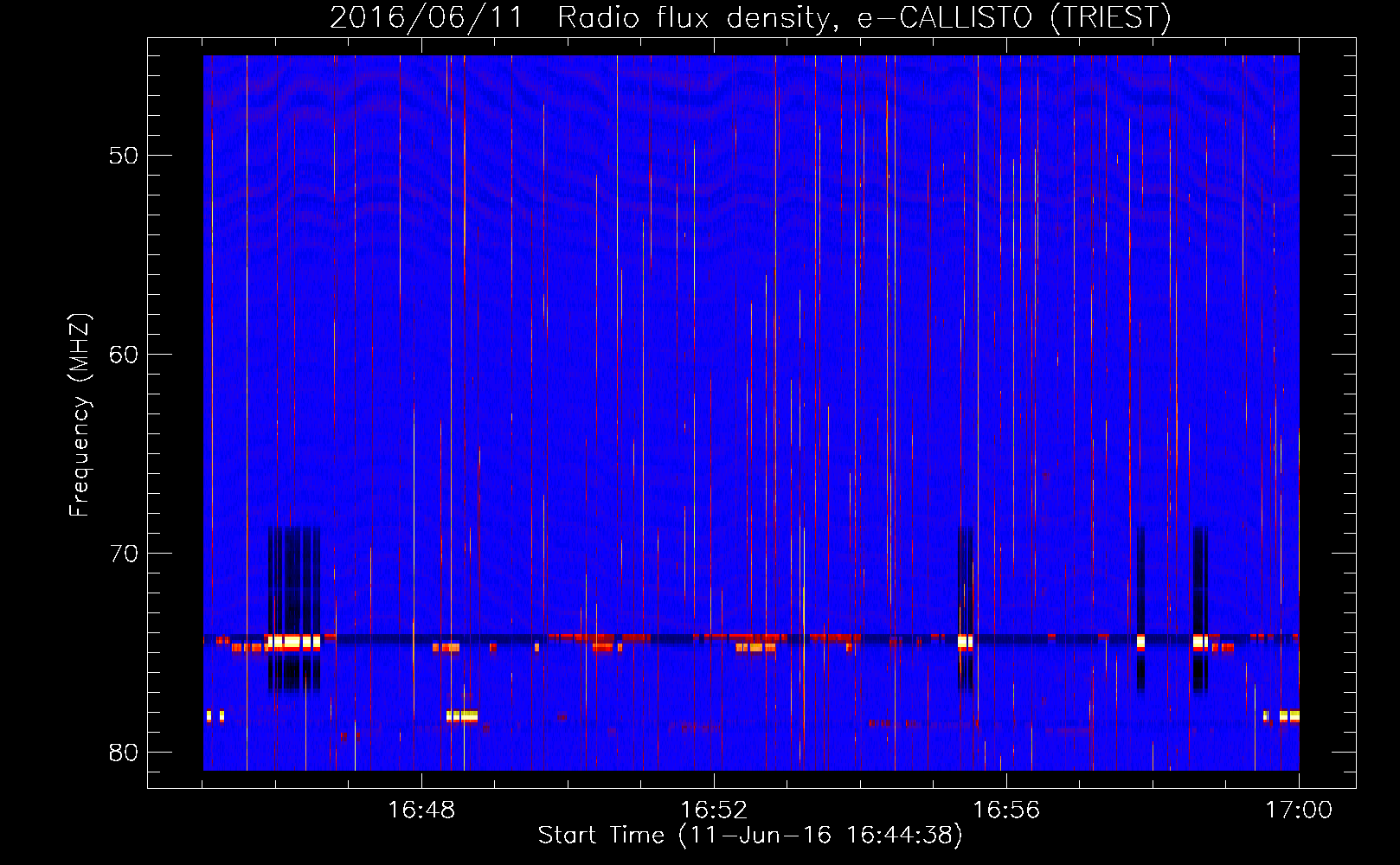Click the '16:48' time tick label
Screen dimensions: 1400x865
pyautogui.click(x=421, y=811)
